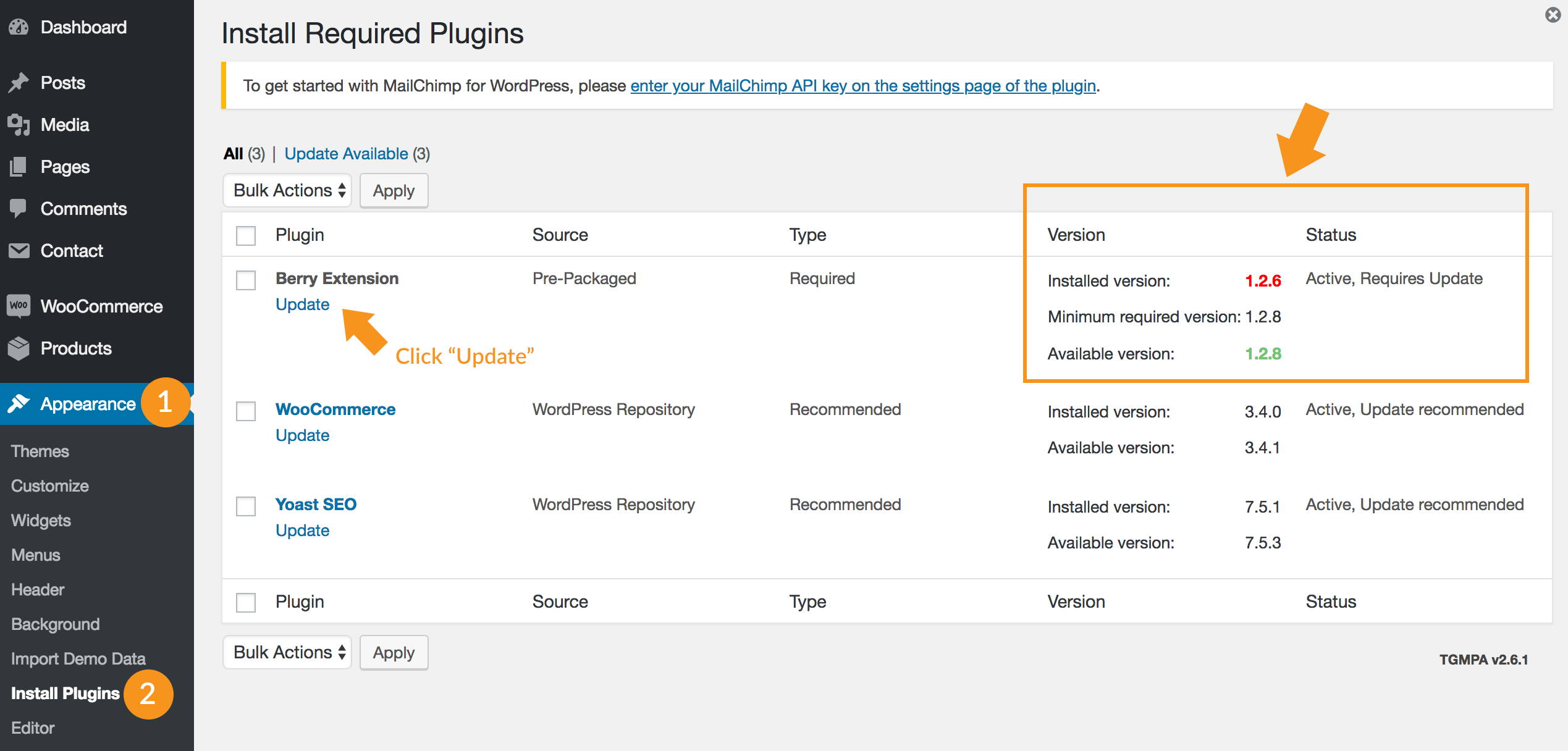Click the Dashboard gauge icon
Screen dimensions: 1568x751
(x=19, y=27)
